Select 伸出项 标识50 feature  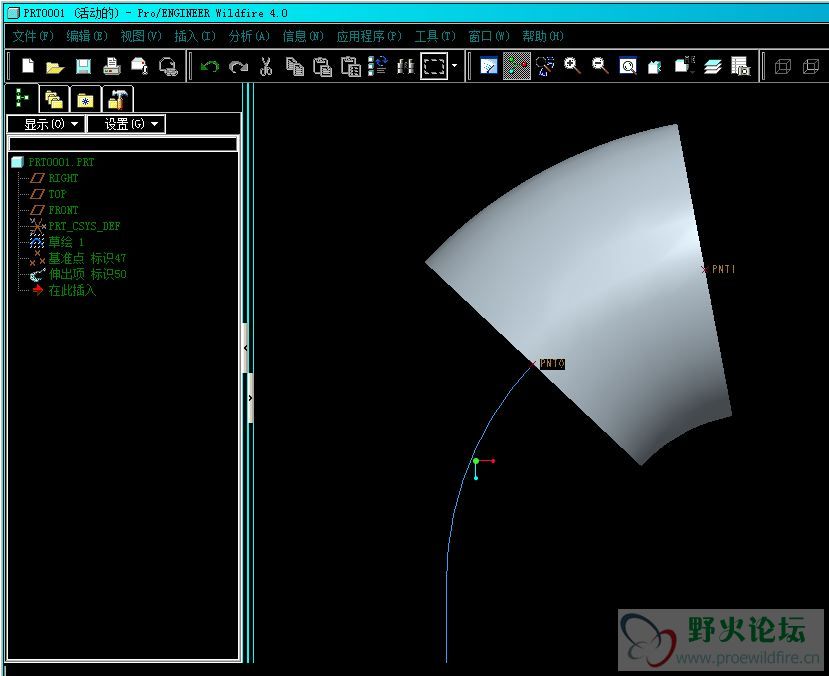click(87, 274)
